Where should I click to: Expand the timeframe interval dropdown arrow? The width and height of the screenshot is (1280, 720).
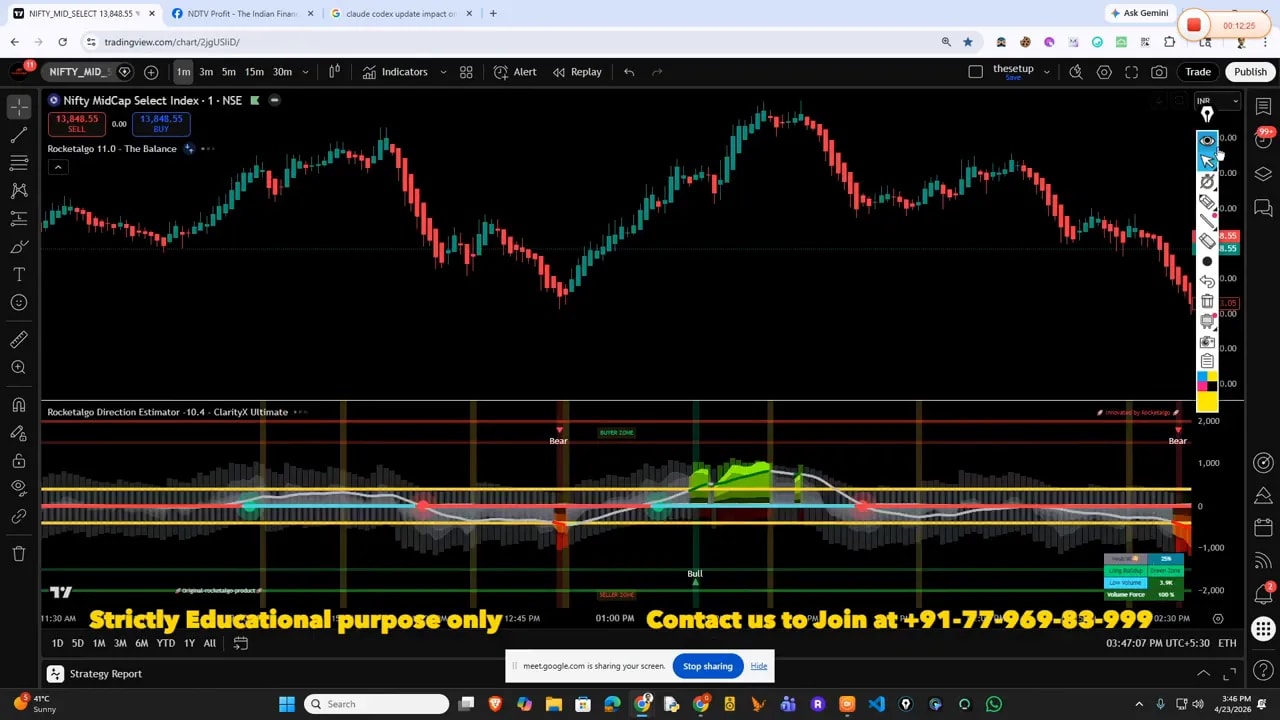305,72
